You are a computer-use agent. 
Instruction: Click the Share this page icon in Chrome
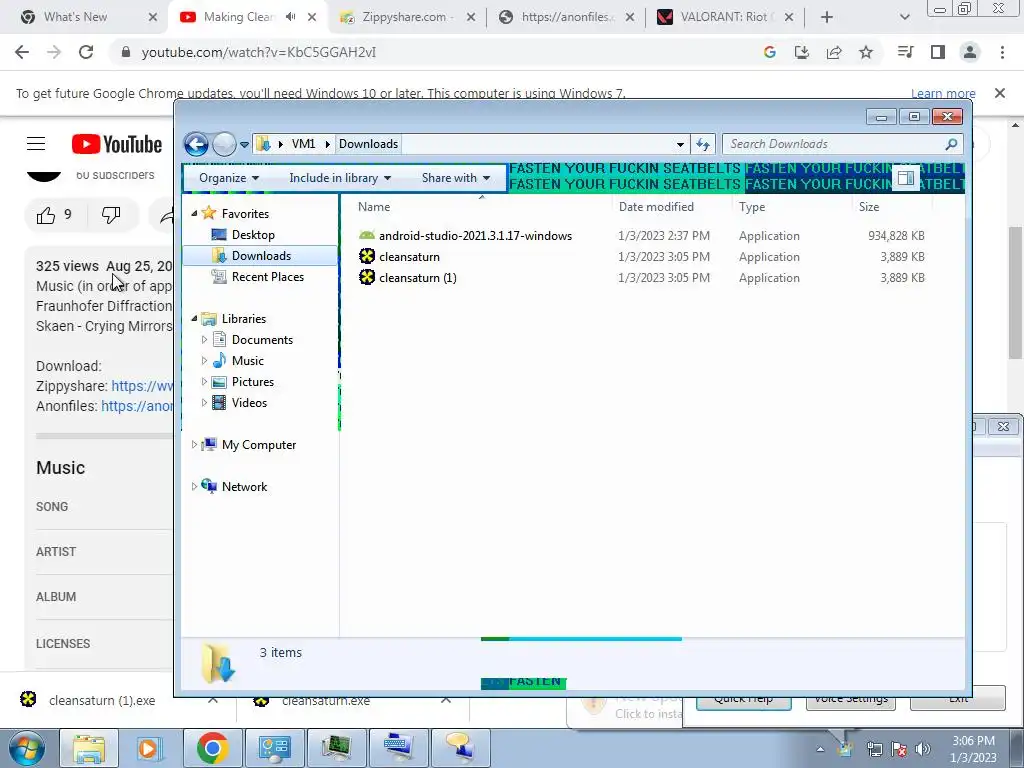pos(834,52)
